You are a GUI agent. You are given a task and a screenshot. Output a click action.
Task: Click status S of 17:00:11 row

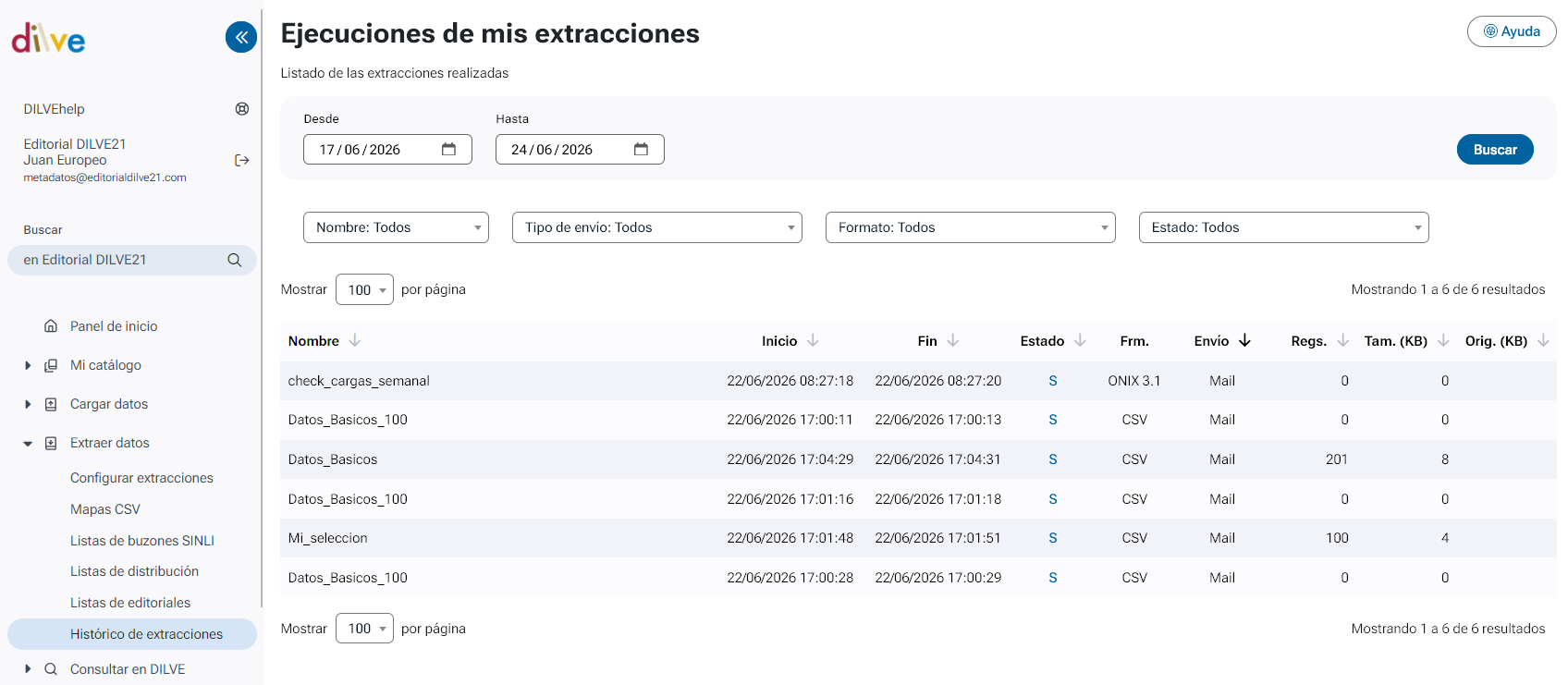click(1053, 420)
